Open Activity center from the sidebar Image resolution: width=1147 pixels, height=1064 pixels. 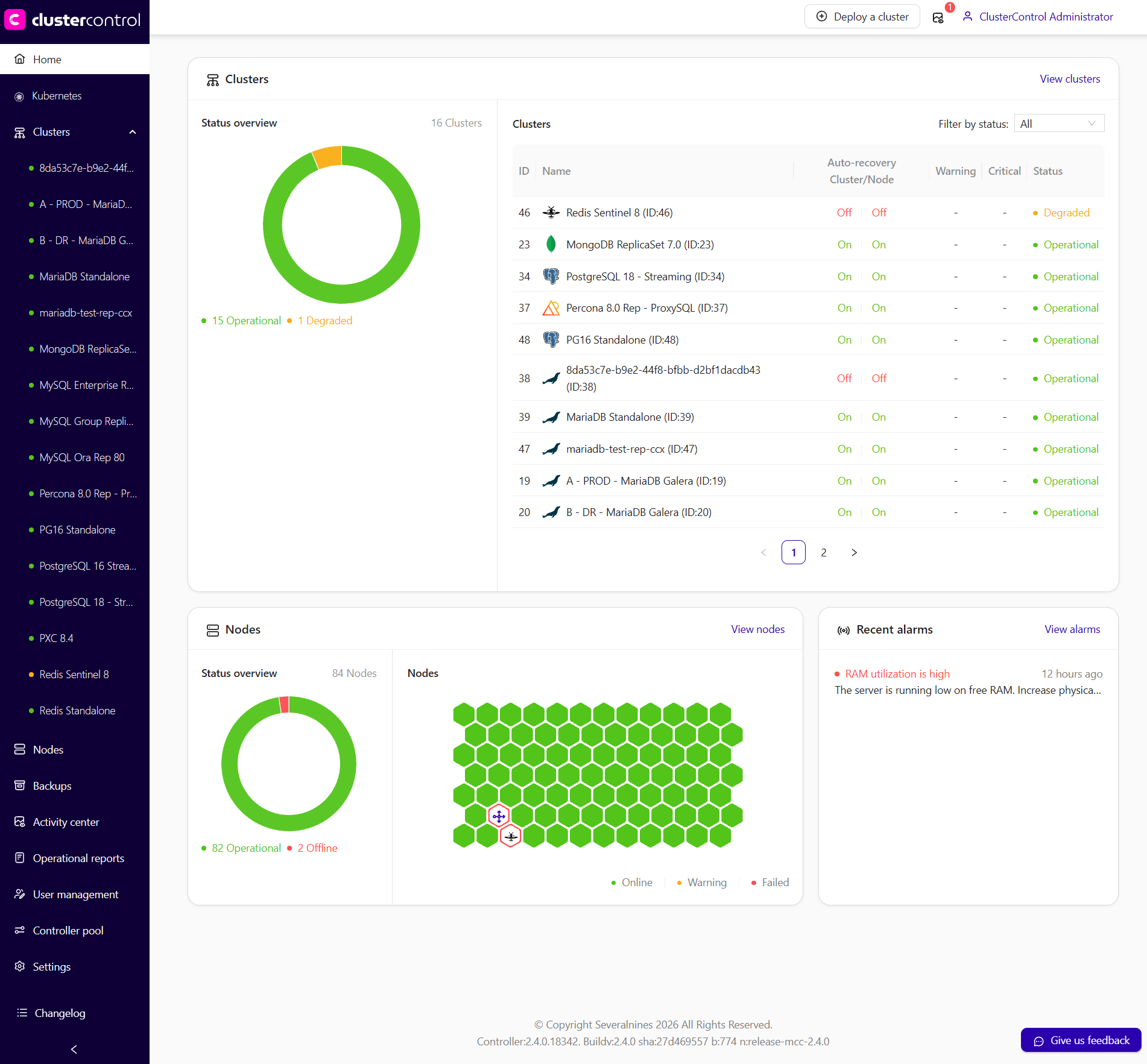75,822
